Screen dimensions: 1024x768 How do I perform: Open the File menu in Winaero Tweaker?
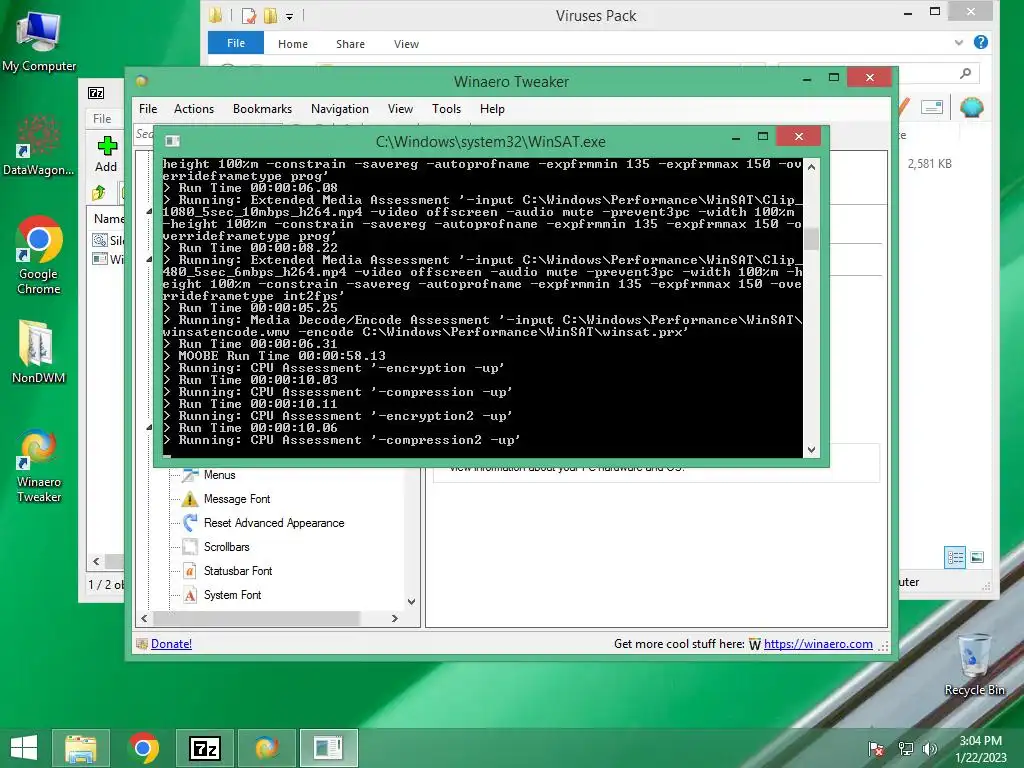(148, 109)
